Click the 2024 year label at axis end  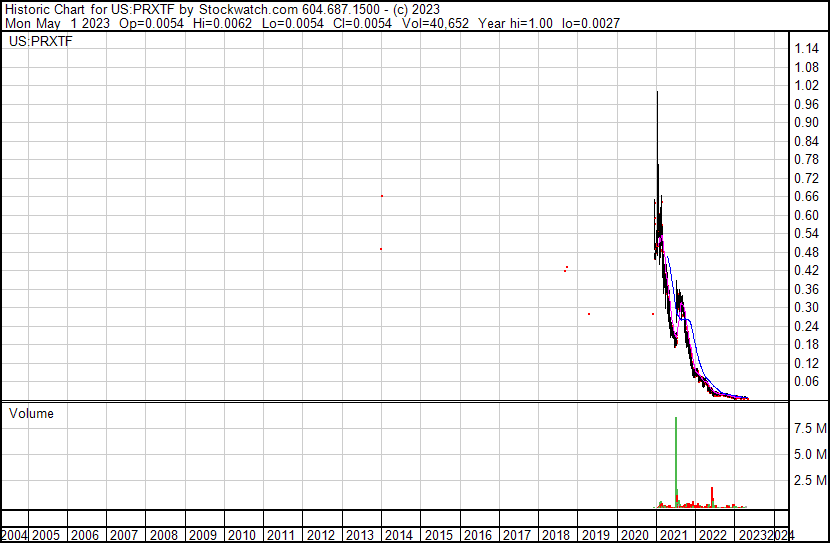[x=783, y=535]
